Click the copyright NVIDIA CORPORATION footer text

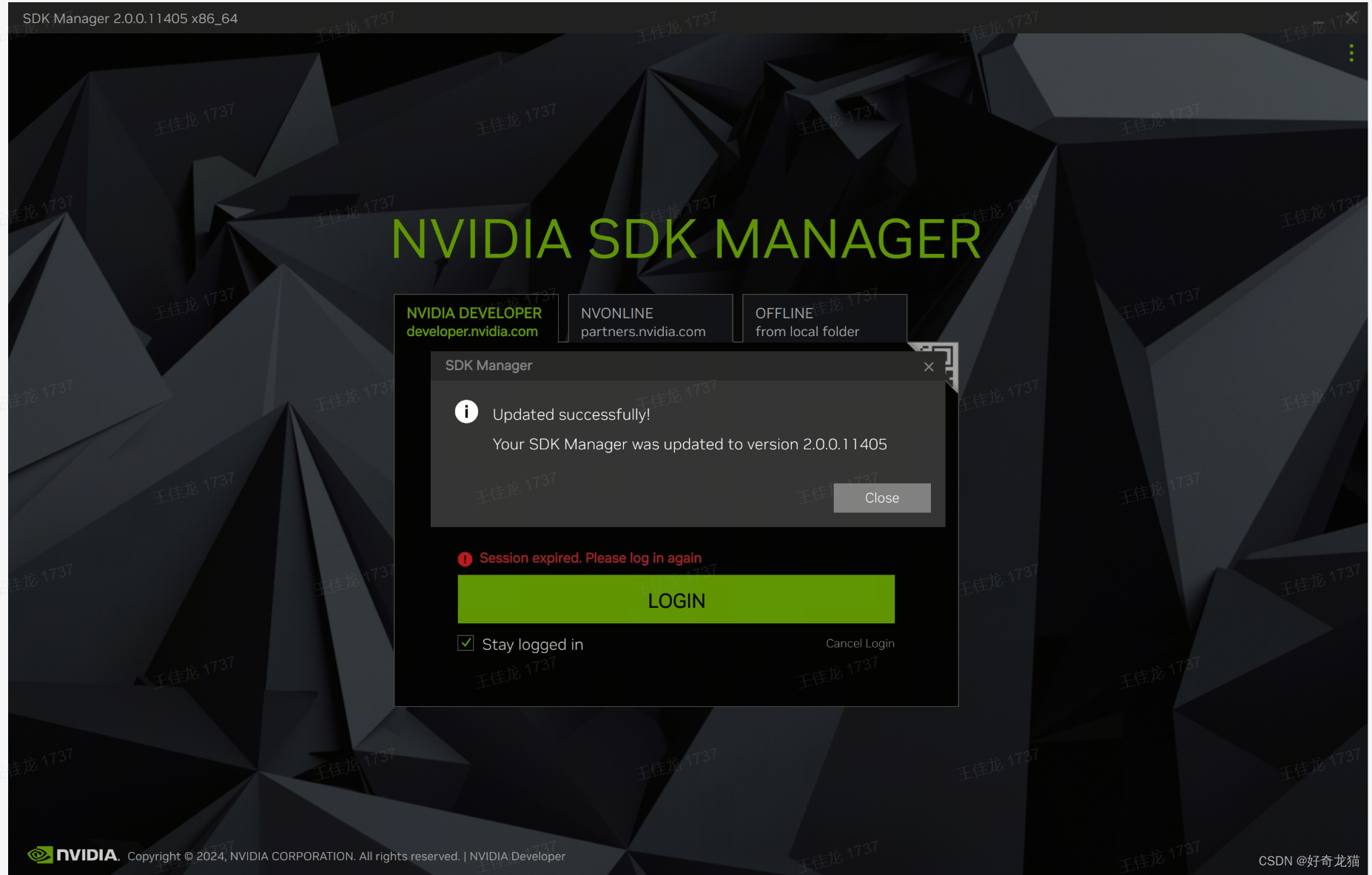tap(293, 856)
